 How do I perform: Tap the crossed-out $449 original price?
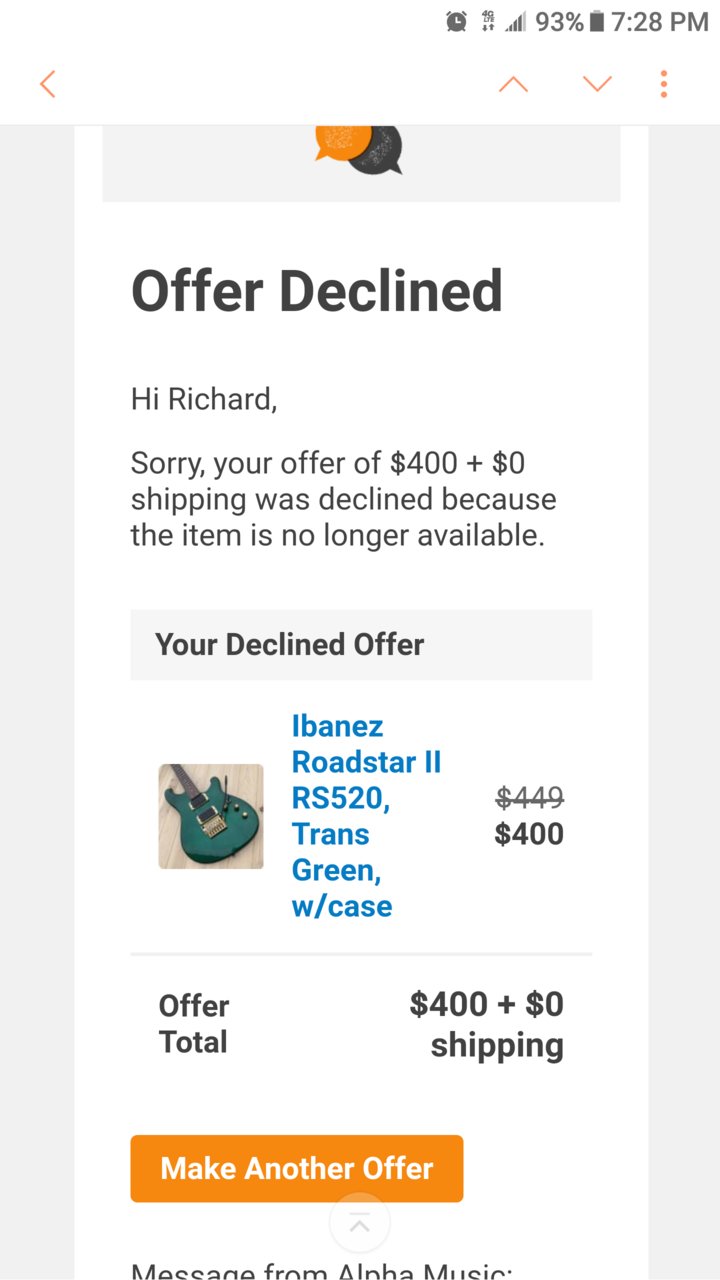tap(530, 798)
